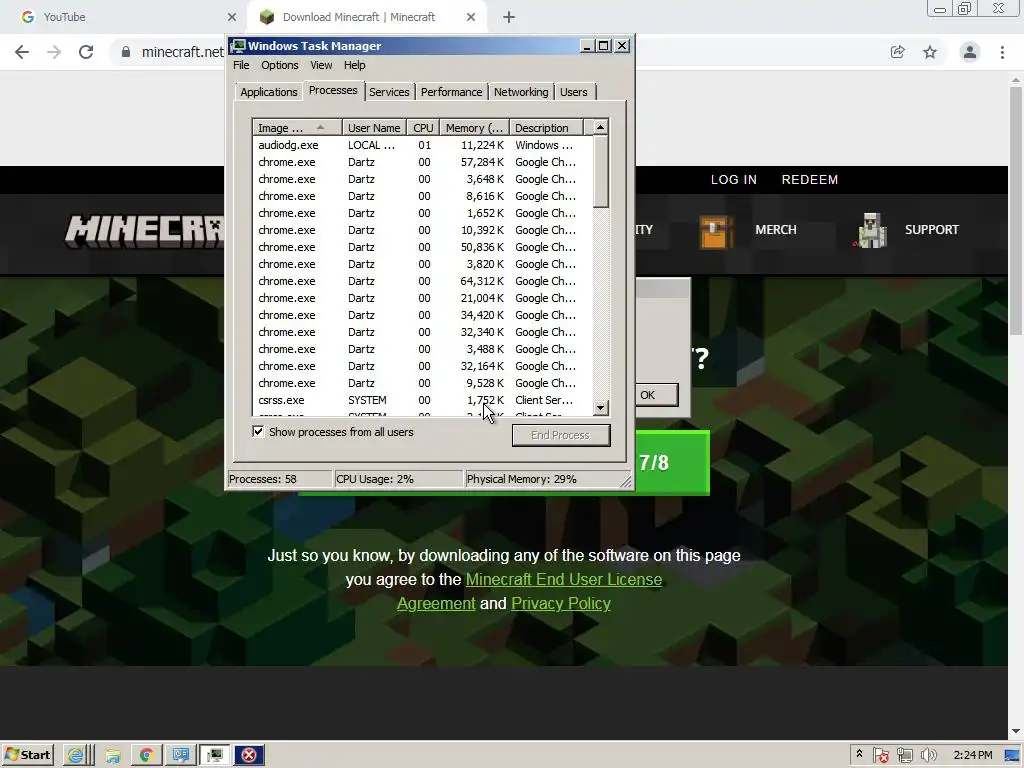Open Windows Explorer folder icon in taskbar
The image size is (1024, 768).
point(113,755)
